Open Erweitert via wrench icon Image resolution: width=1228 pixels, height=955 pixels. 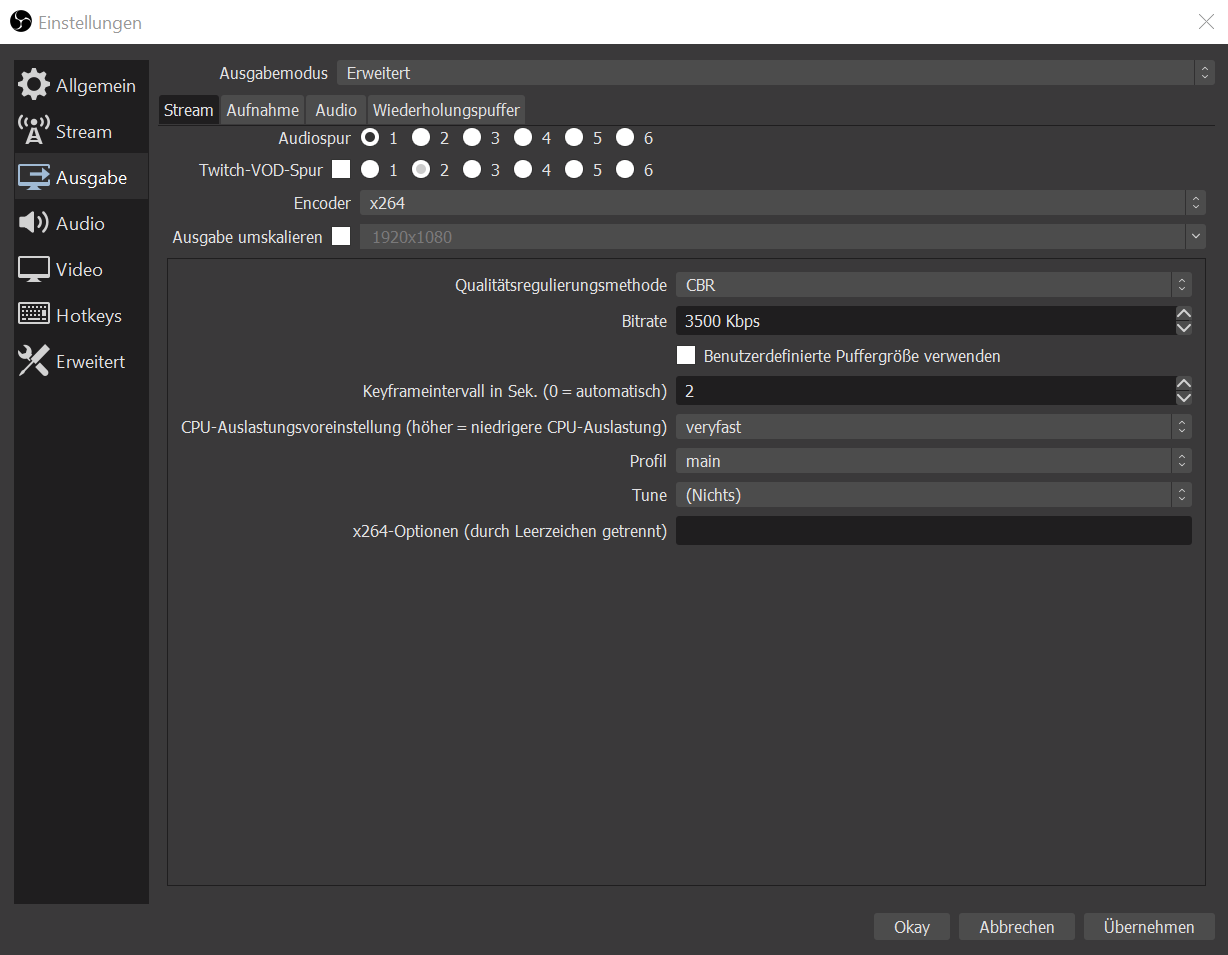click(x=34, y=361)
